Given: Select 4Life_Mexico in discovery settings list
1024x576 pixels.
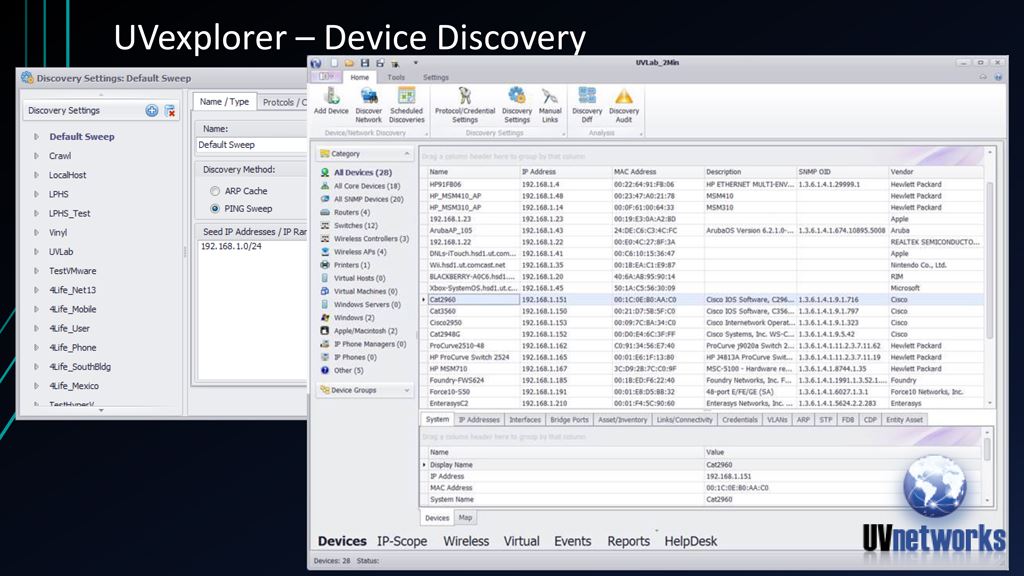Looking at the screenshot, I should point(74,386).
